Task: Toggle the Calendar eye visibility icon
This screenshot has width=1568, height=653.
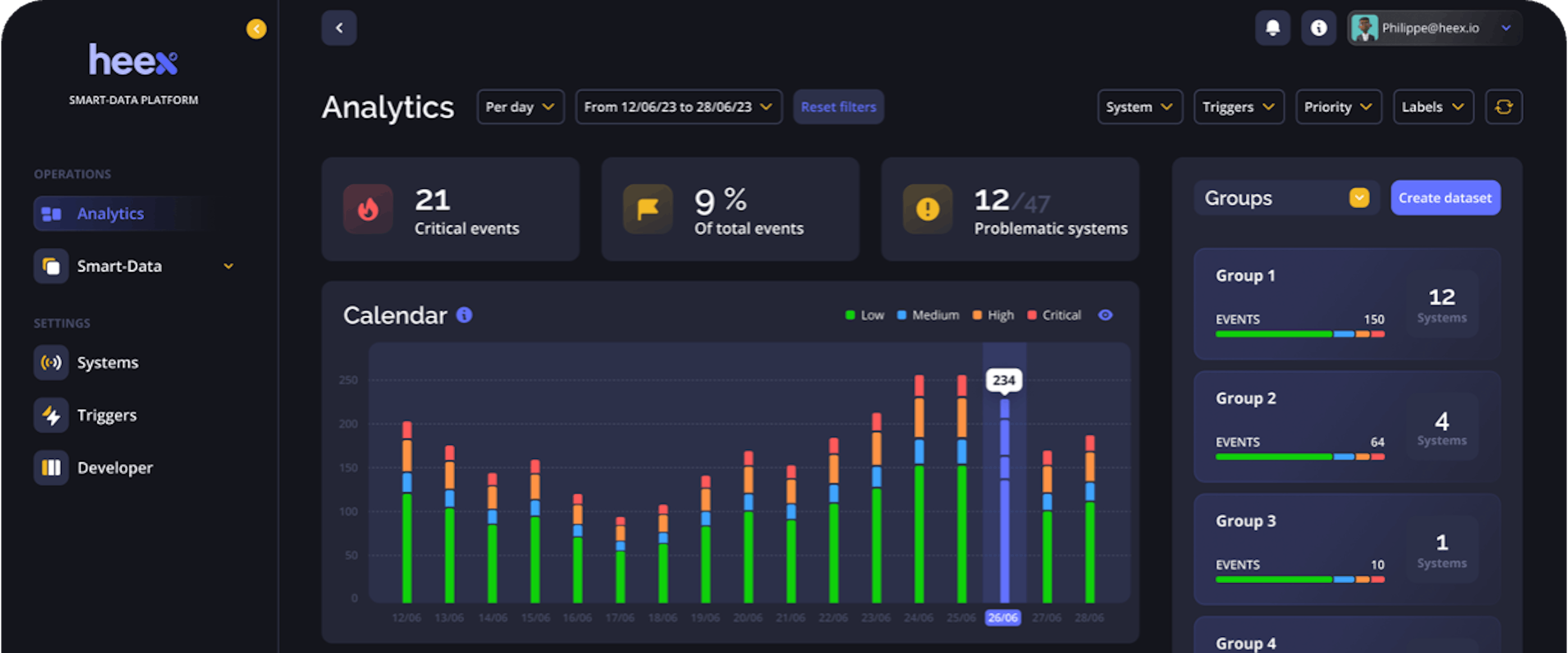Action: (1105, 315)
